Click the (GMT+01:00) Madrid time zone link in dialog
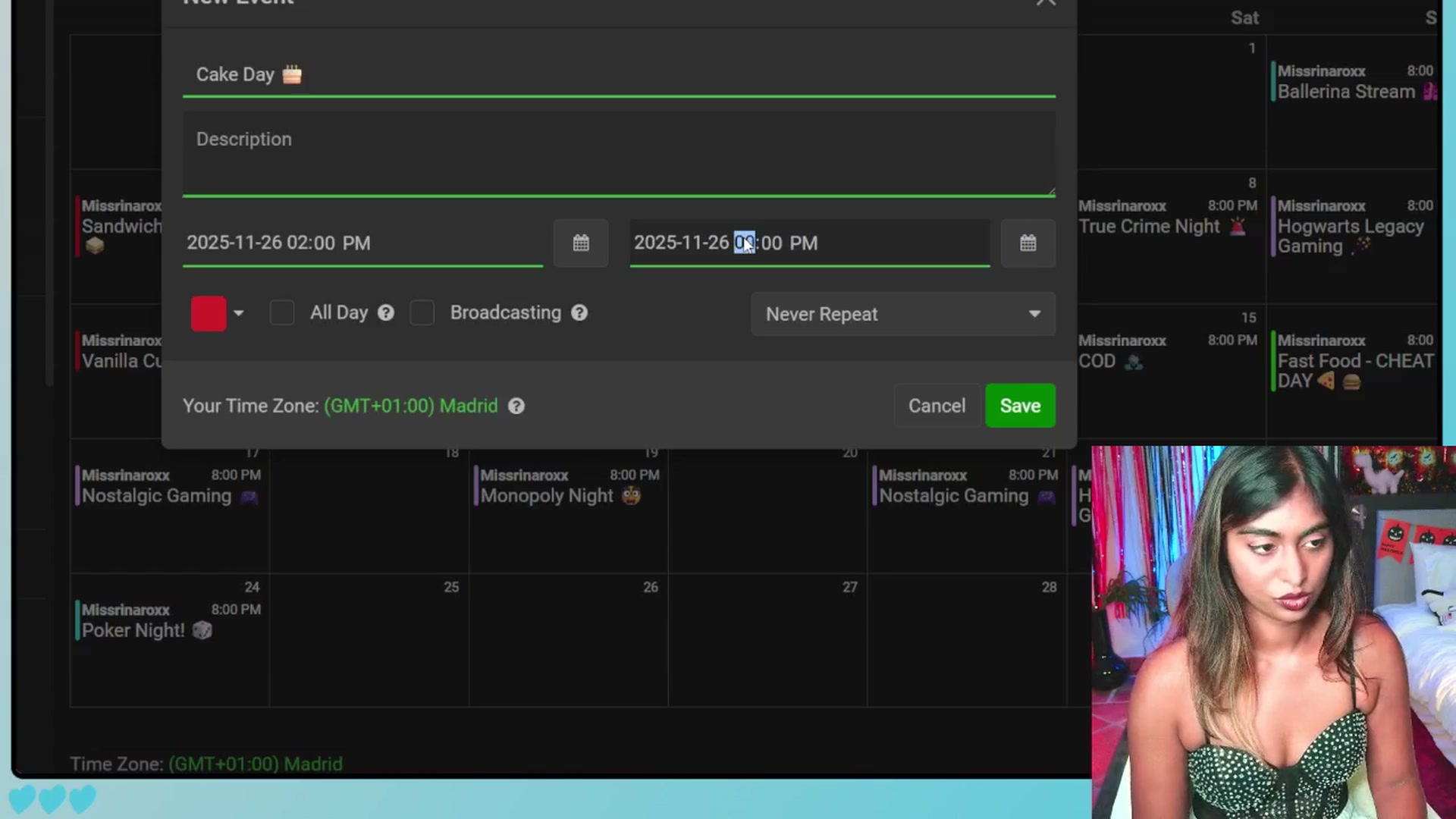This screenshot has width=1456, height=819. tap(410, 406)
